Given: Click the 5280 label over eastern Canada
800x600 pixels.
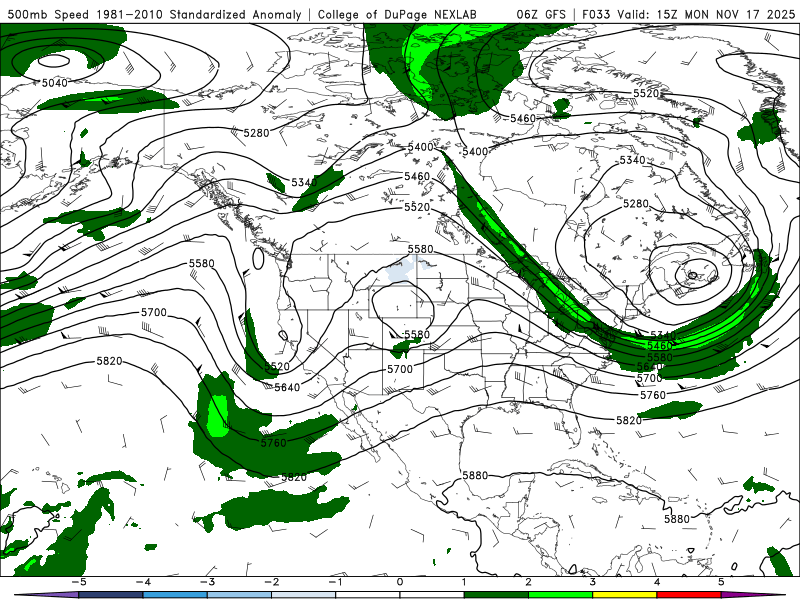Looking at the screenshot, I should (636, 204).
